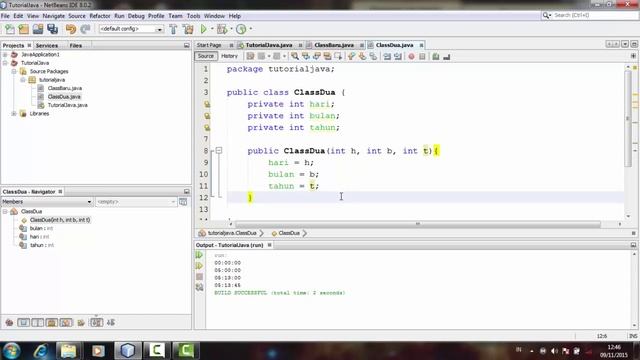Click the Navigator filter window icon beside empty combo
This screenshot has height=360, width=640.
click(x=183, y=202)
